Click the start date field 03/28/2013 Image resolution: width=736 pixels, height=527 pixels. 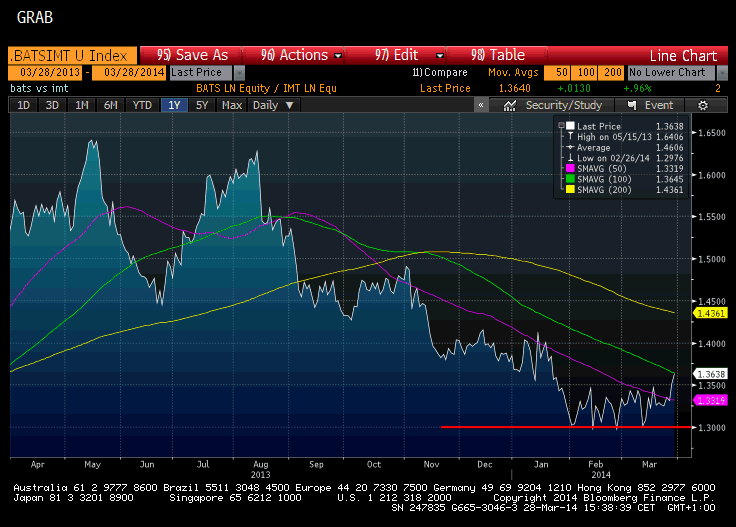tap(45, 73)
